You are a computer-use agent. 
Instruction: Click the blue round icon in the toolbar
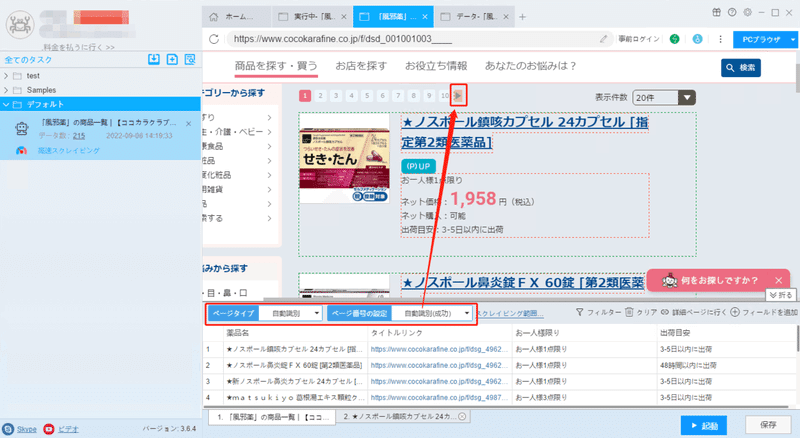coord(697,39)
